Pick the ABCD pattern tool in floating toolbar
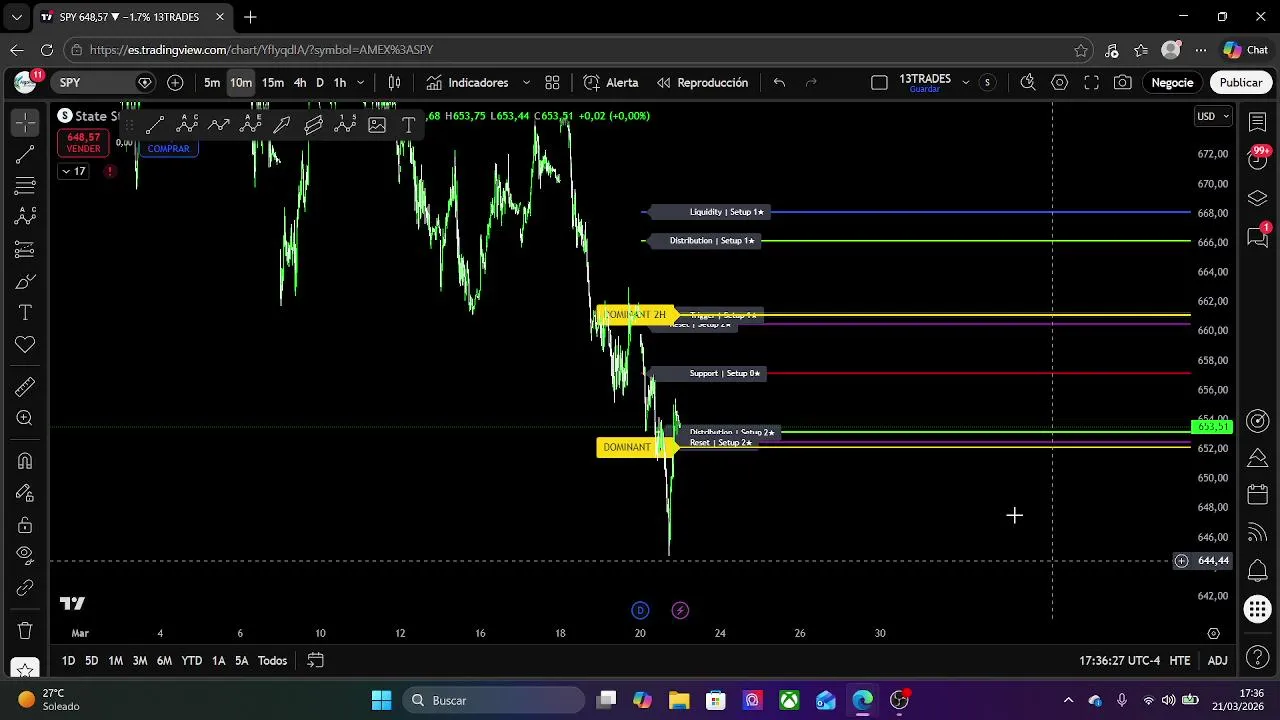 (187, 125)
